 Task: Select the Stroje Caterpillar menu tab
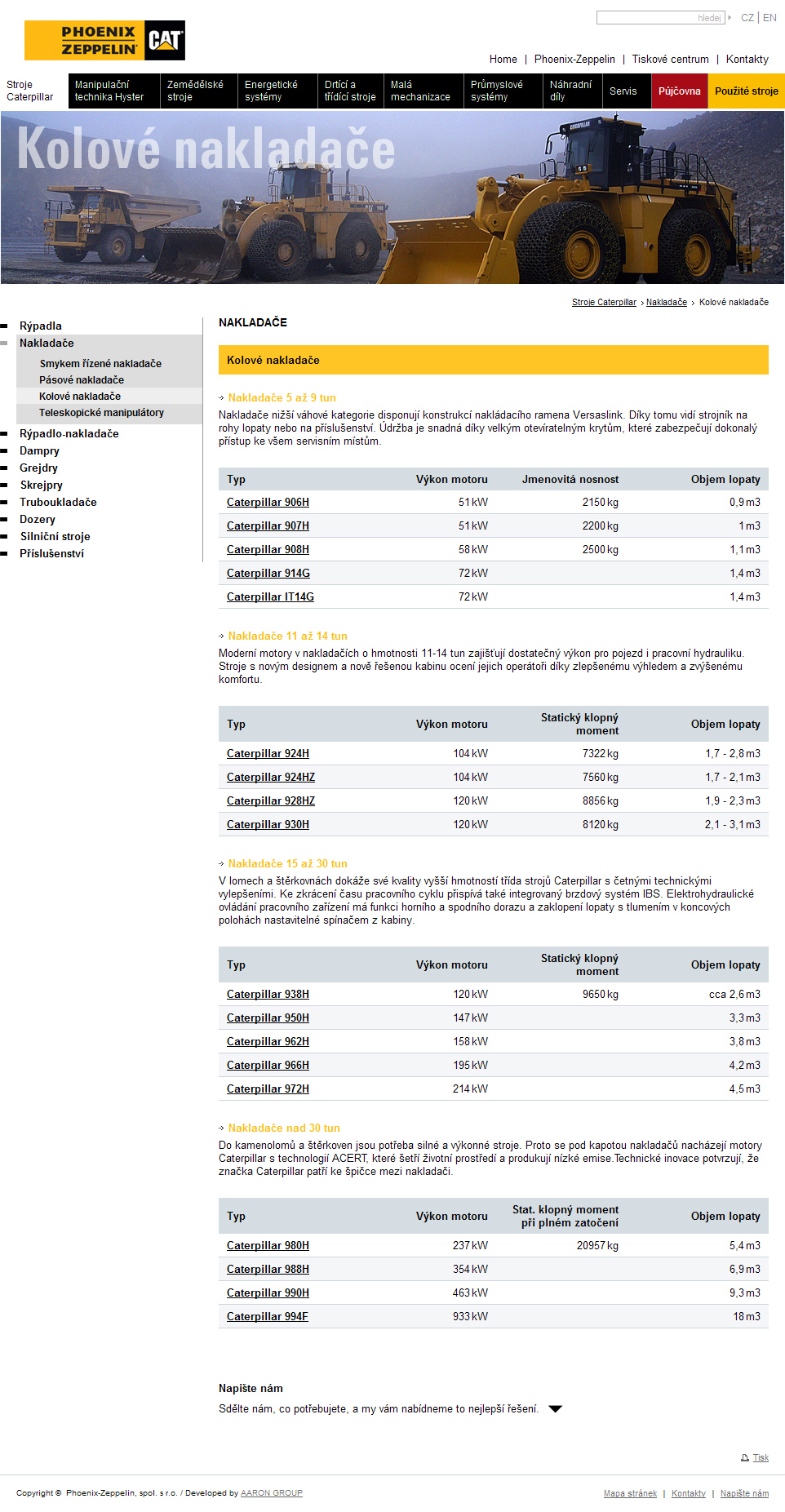click(33, 91)
